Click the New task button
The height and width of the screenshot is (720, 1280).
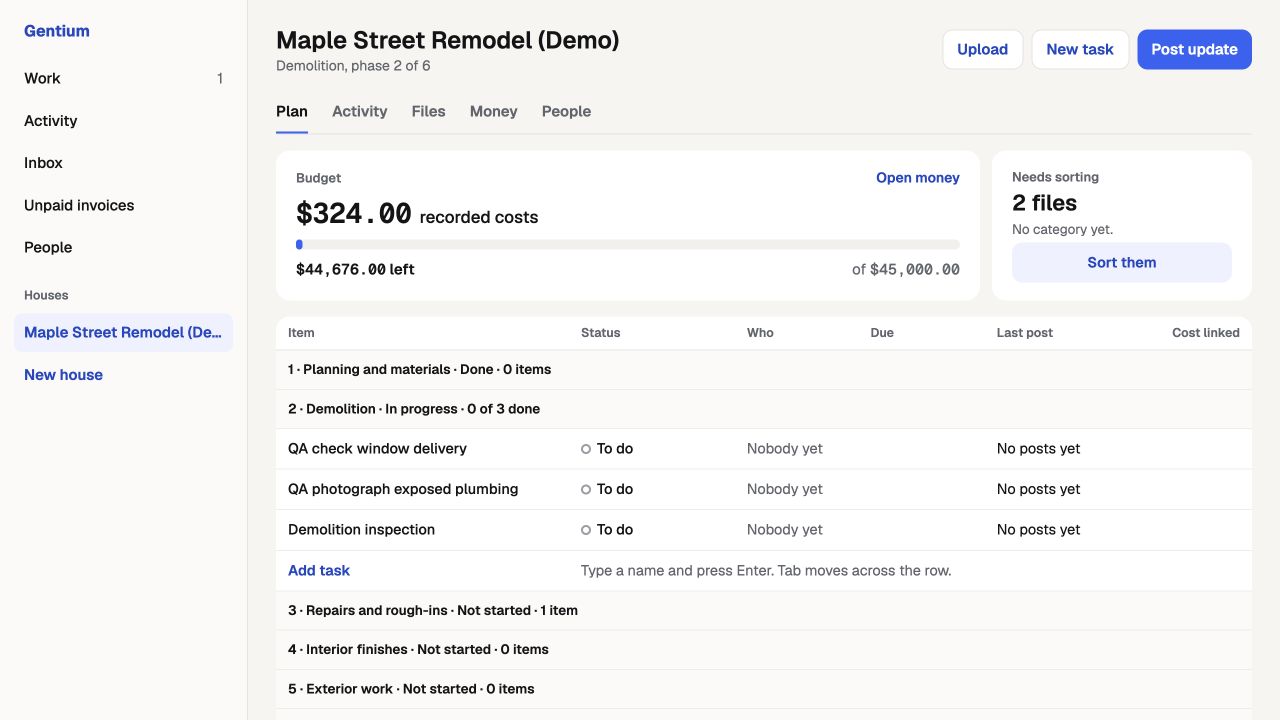[x=1080, y=49]
